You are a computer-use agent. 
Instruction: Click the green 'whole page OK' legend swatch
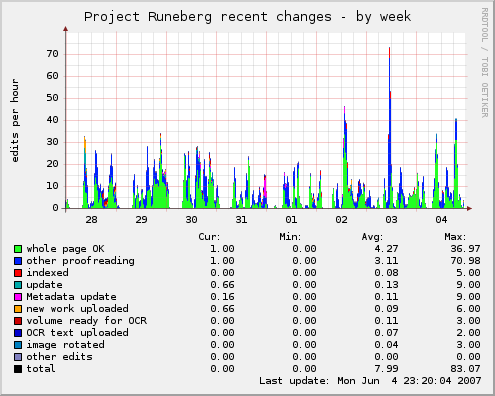click(18, 249)
